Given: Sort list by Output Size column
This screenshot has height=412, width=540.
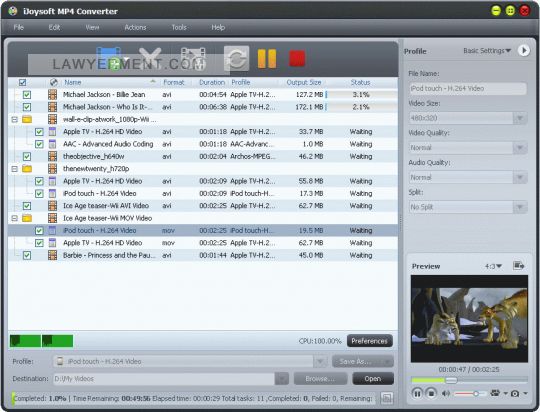Looking at the screenshot, I should pos(304,82).
